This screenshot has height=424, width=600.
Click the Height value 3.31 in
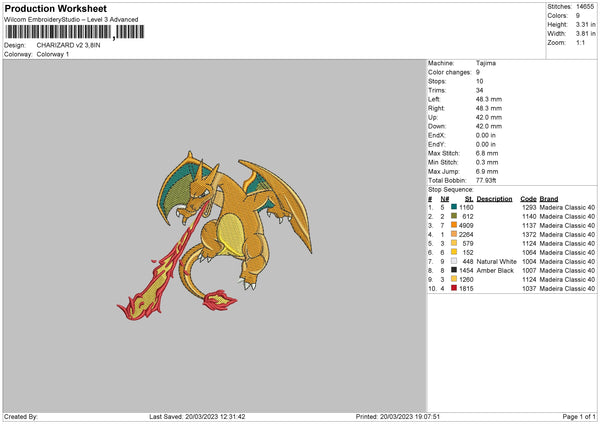[585, 24]
